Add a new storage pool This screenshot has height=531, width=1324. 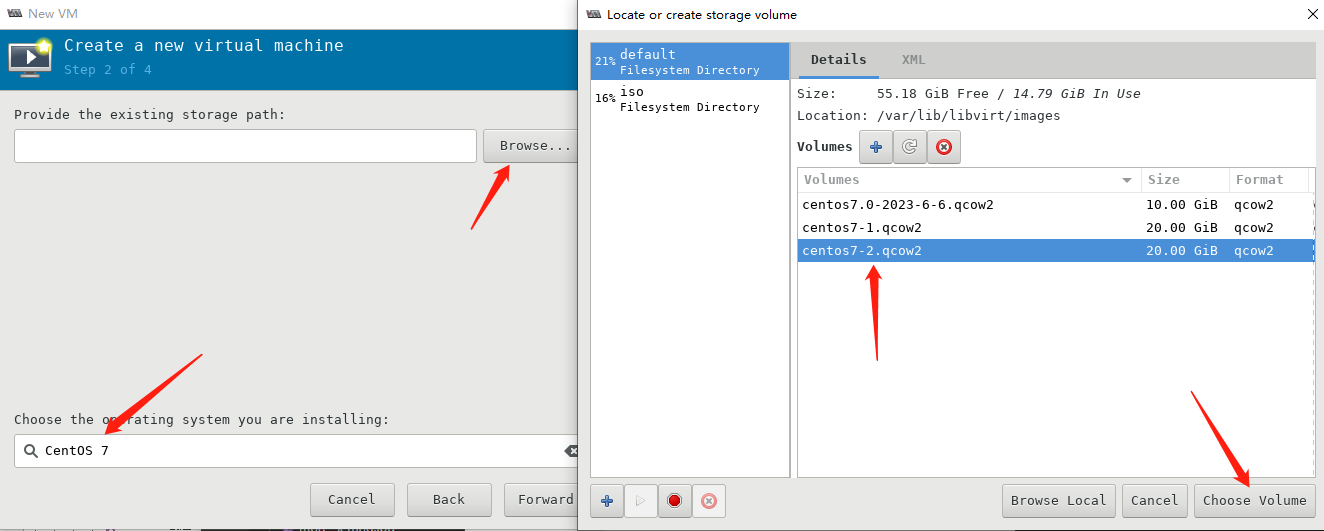607,500
